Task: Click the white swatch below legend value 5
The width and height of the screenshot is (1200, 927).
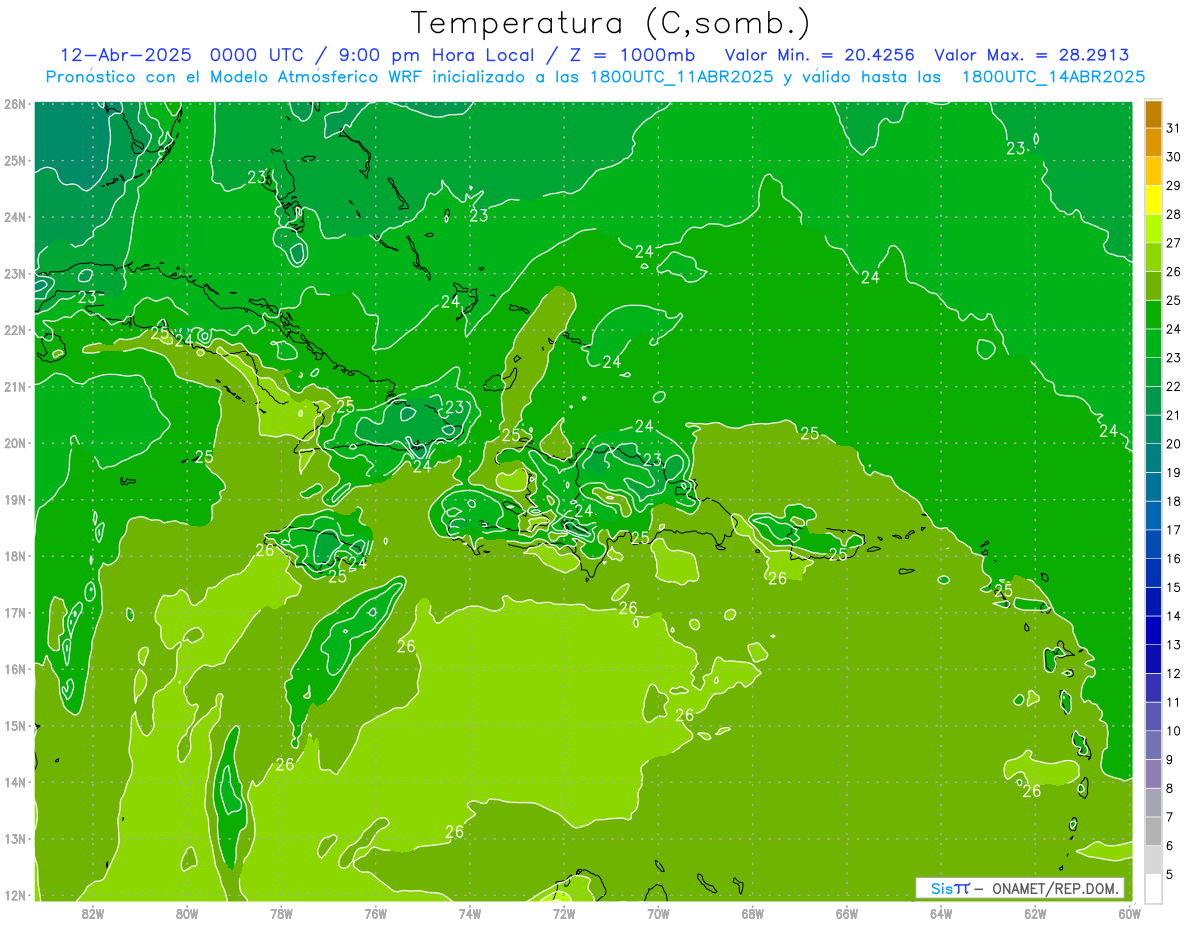Action: 1153,888
